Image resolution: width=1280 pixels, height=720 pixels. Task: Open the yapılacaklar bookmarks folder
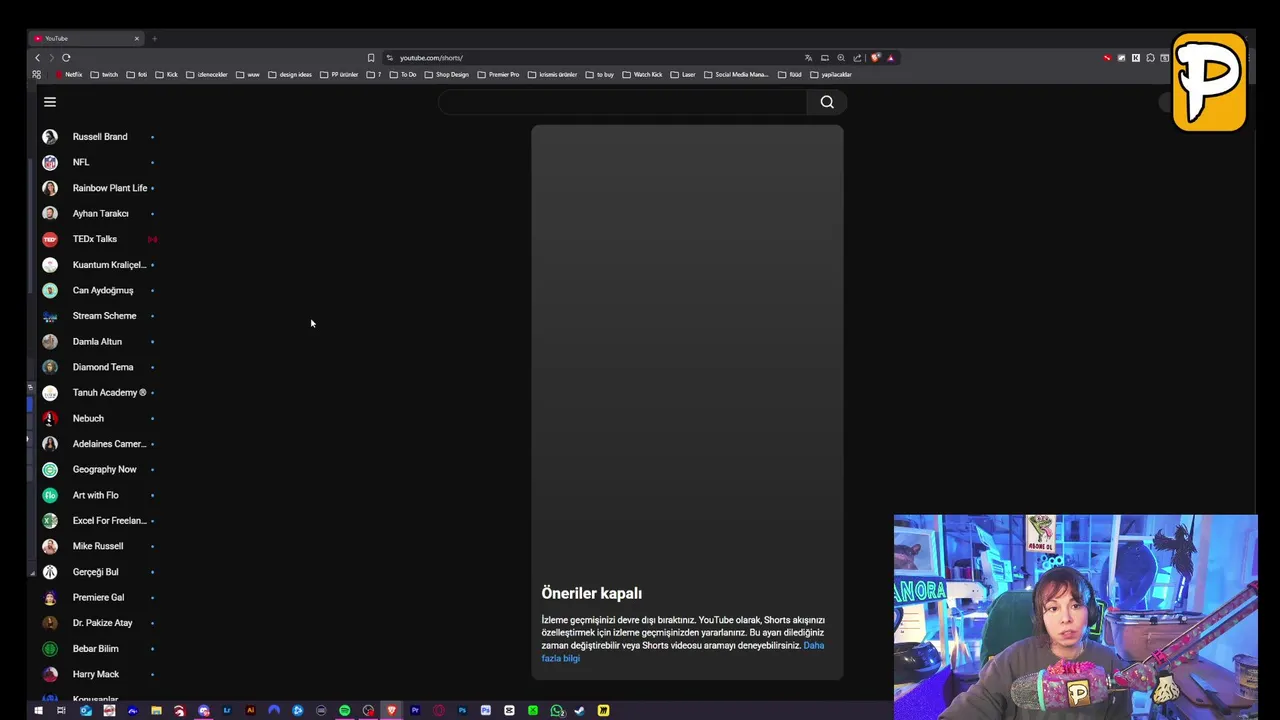tap(830, 75)
